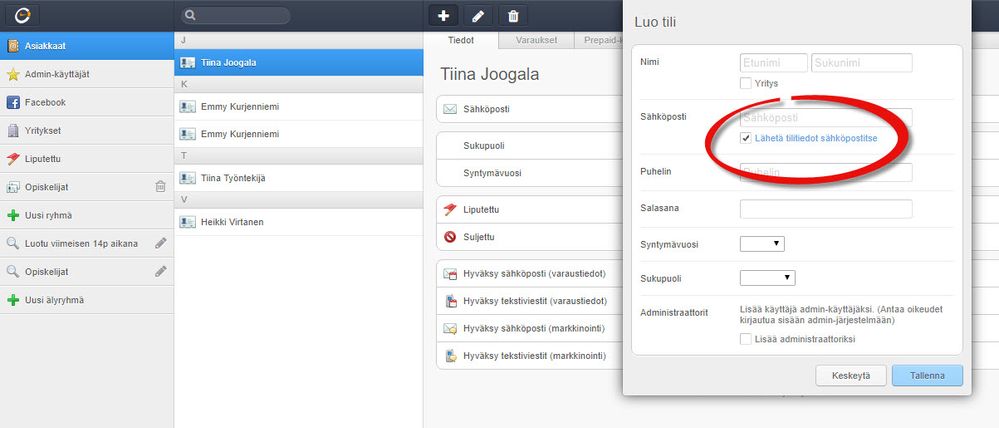Click the Salasana input field

tap(826, 209)
